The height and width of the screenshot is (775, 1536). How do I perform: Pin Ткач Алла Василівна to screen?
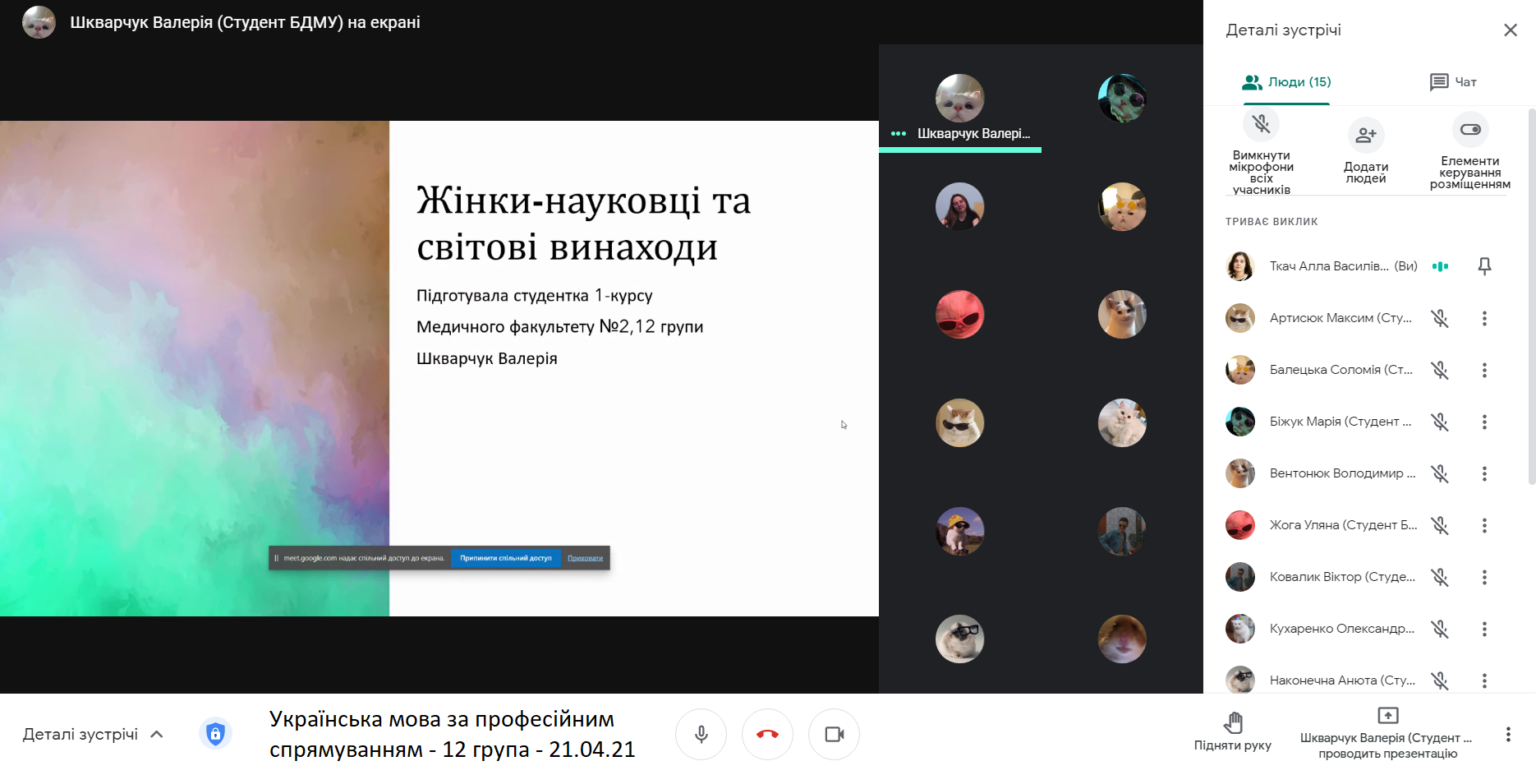click(1484, 266)
